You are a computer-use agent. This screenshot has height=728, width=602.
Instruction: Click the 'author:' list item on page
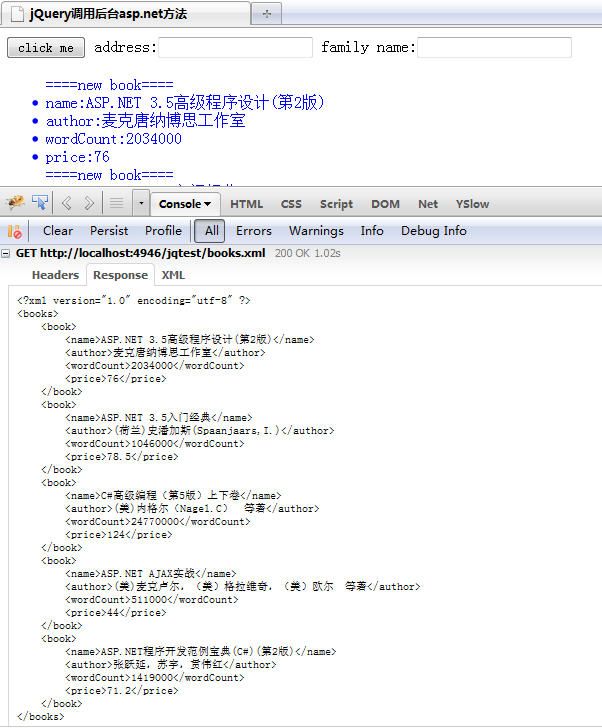coord(145,121)
